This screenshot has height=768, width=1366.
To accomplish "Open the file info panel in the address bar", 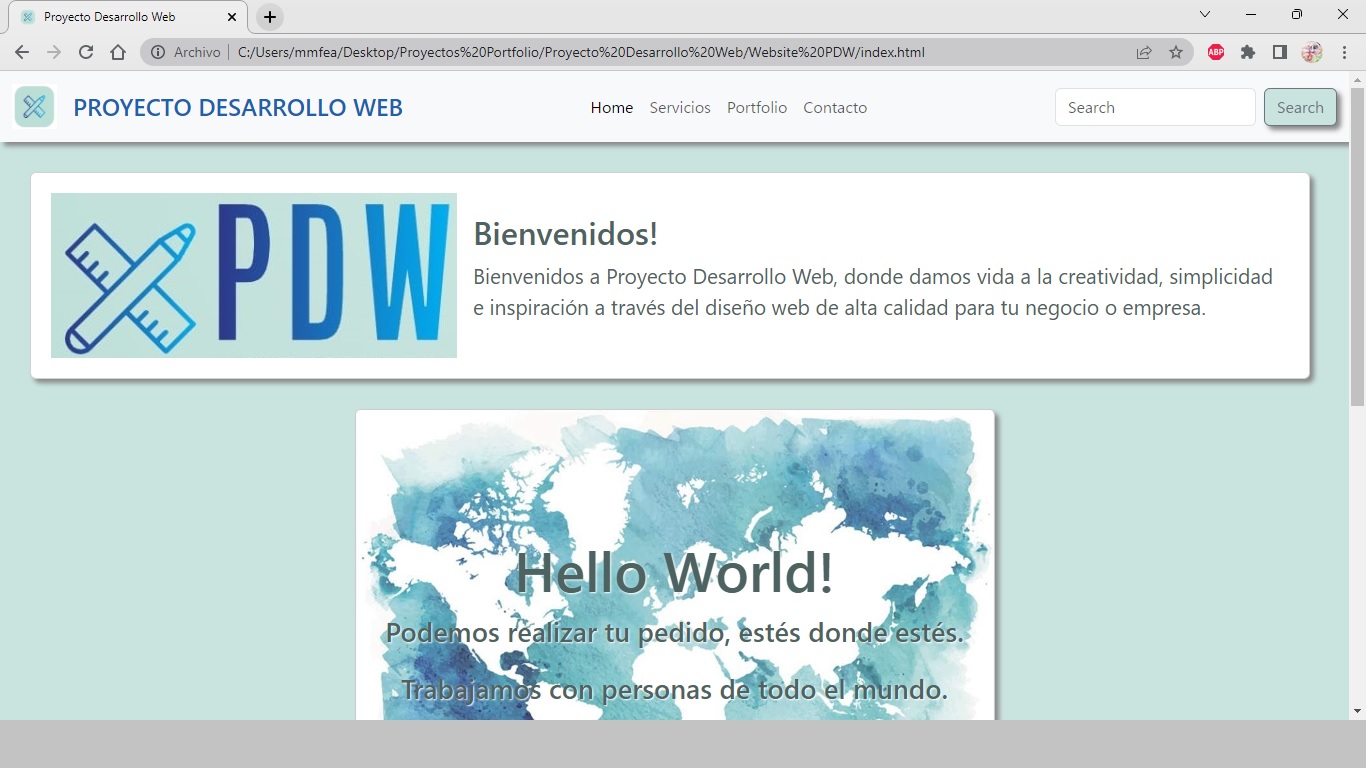I will 159,52.
